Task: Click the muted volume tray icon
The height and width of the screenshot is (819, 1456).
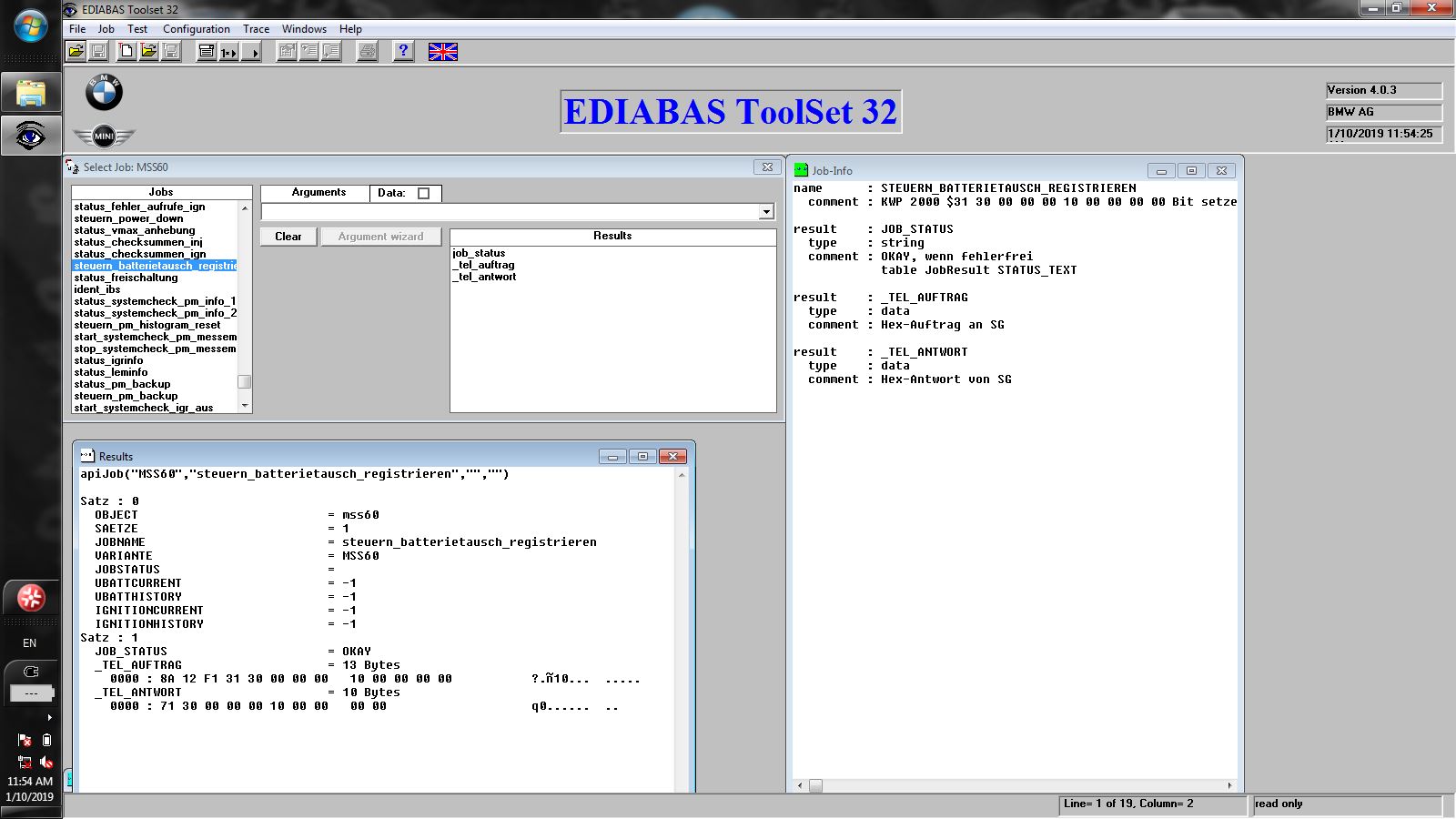Action: [x=46, y=763]
